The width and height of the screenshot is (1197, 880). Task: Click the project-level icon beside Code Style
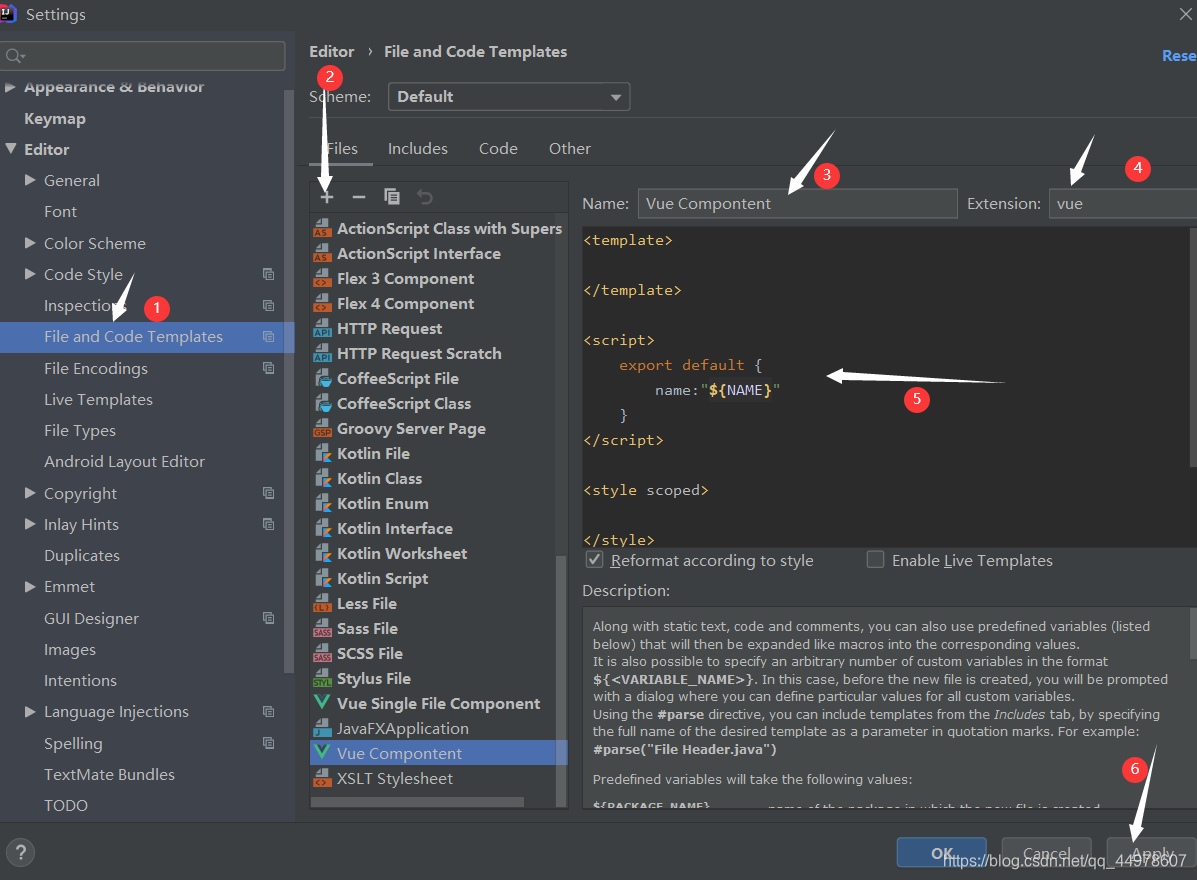[x=269, y=274]
